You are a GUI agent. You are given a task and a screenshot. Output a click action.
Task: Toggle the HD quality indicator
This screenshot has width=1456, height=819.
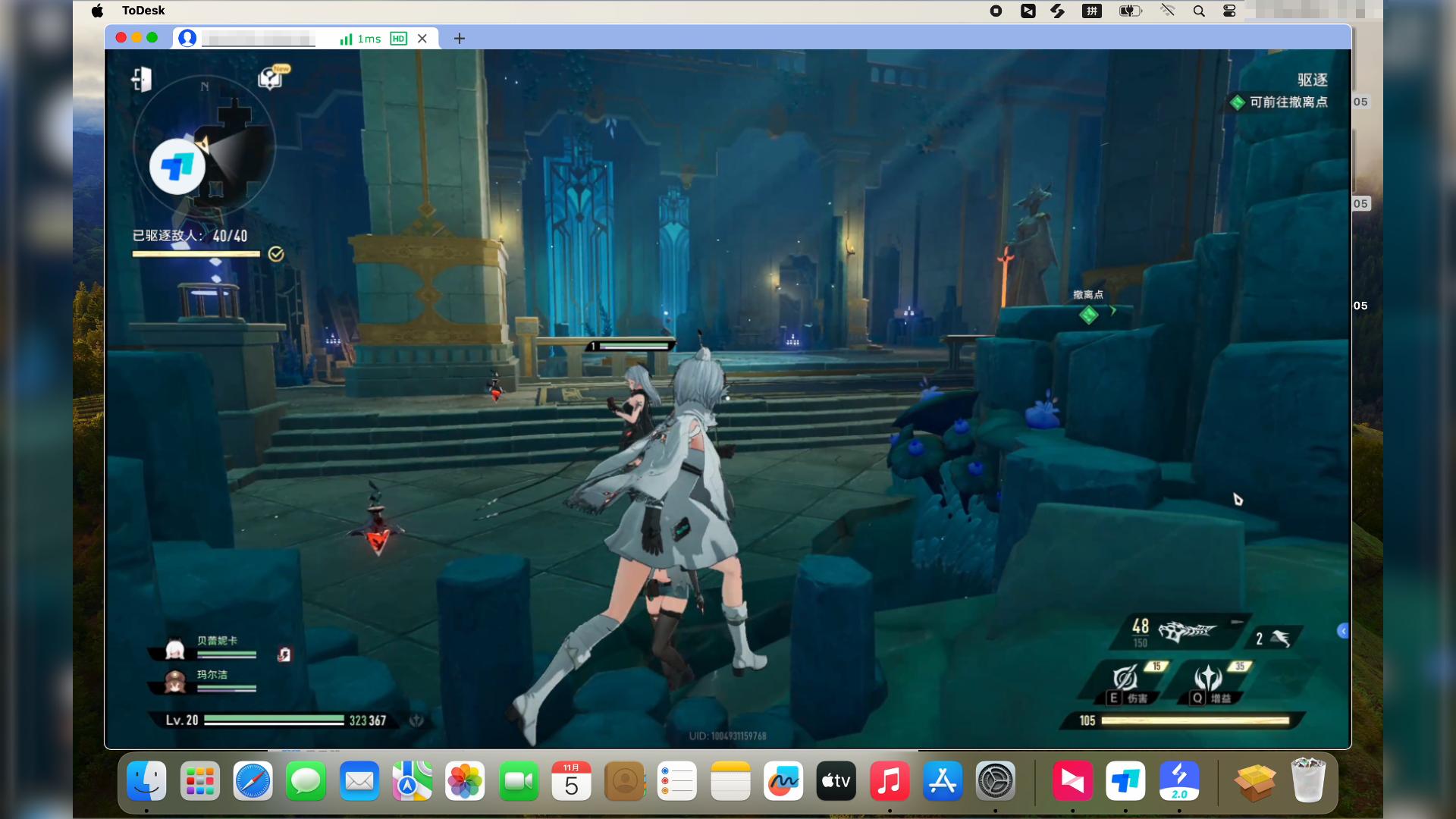398,39
